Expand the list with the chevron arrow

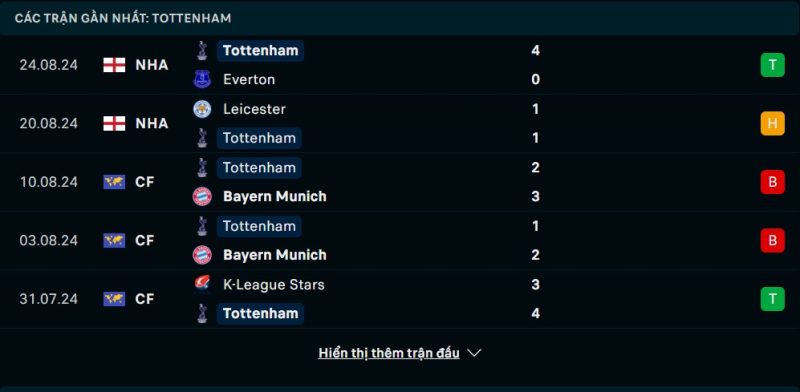474,353
